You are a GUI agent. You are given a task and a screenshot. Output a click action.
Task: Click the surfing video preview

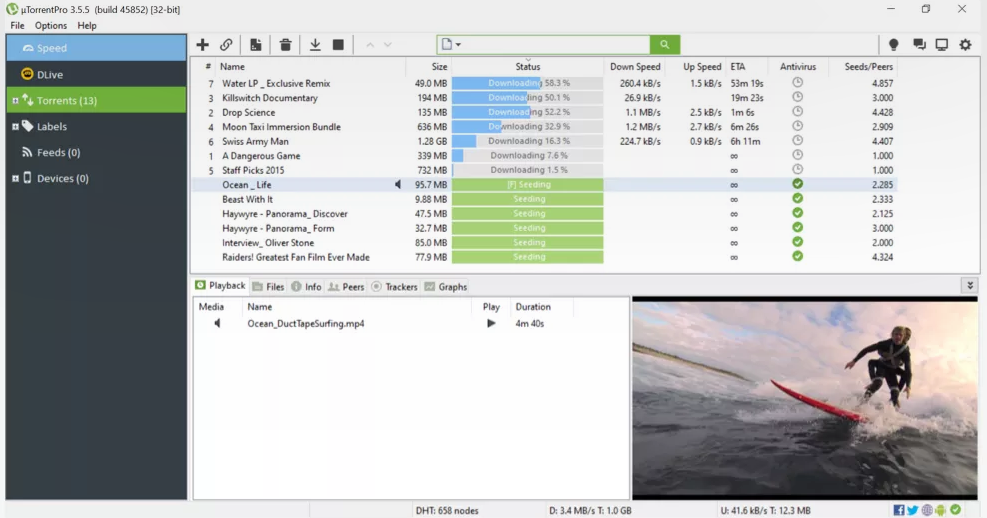point(805,398)
